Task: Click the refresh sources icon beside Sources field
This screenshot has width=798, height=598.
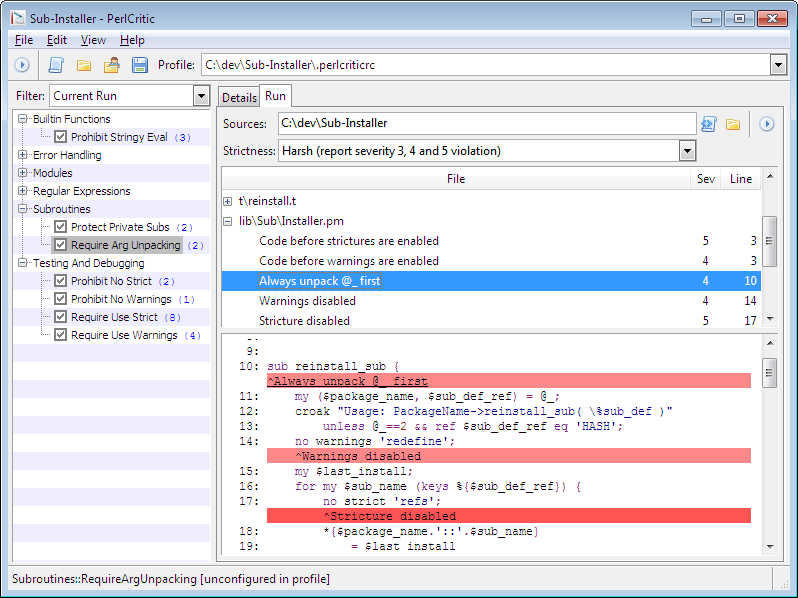Action: 709,124
